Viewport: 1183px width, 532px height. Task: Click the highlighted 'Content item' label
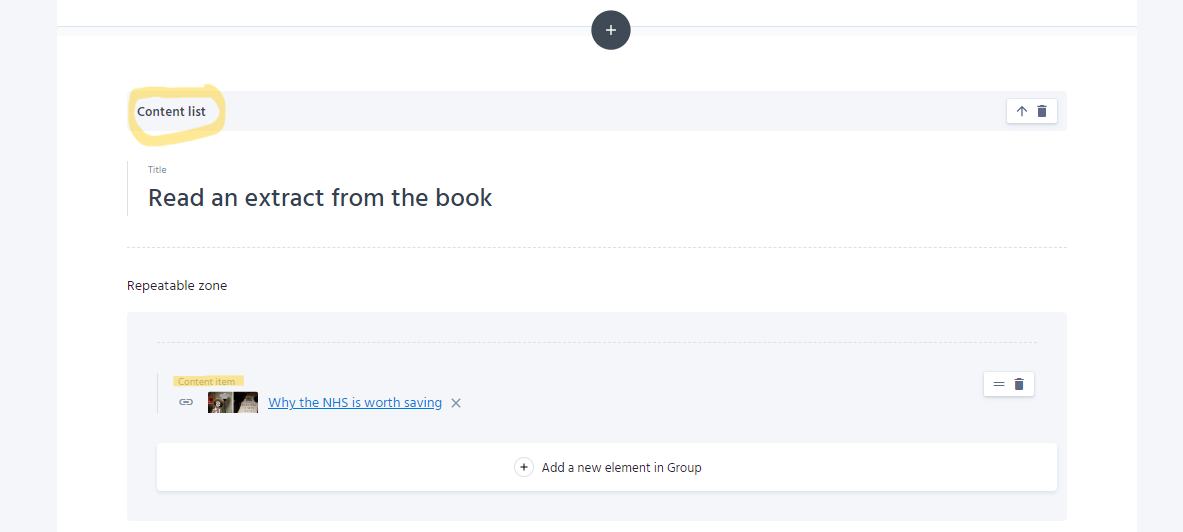click(207, 381)
